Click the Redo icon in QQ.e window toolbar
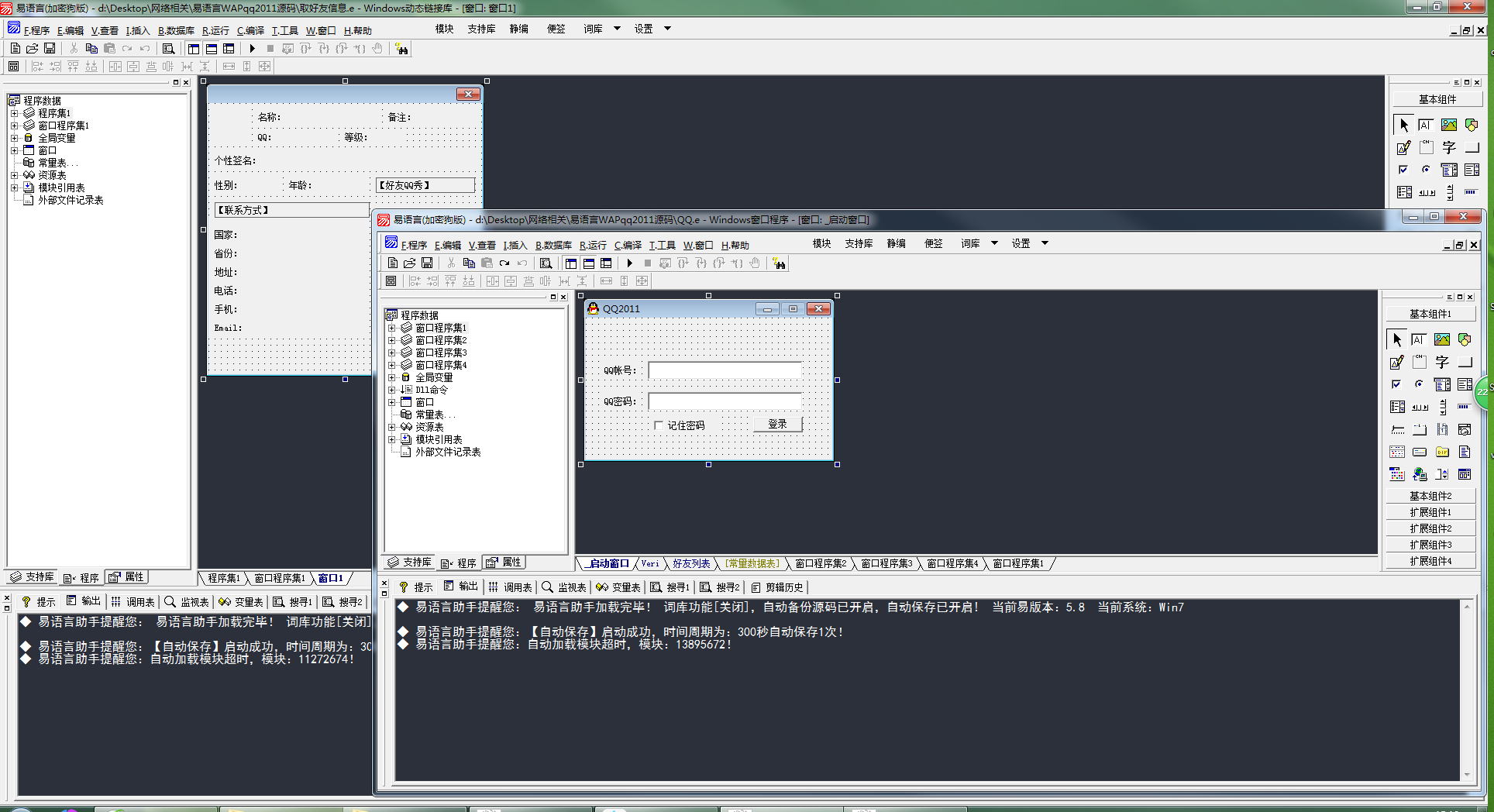Image resolution: width=1494 pixels, height=812 pixels. pos(504,263)
